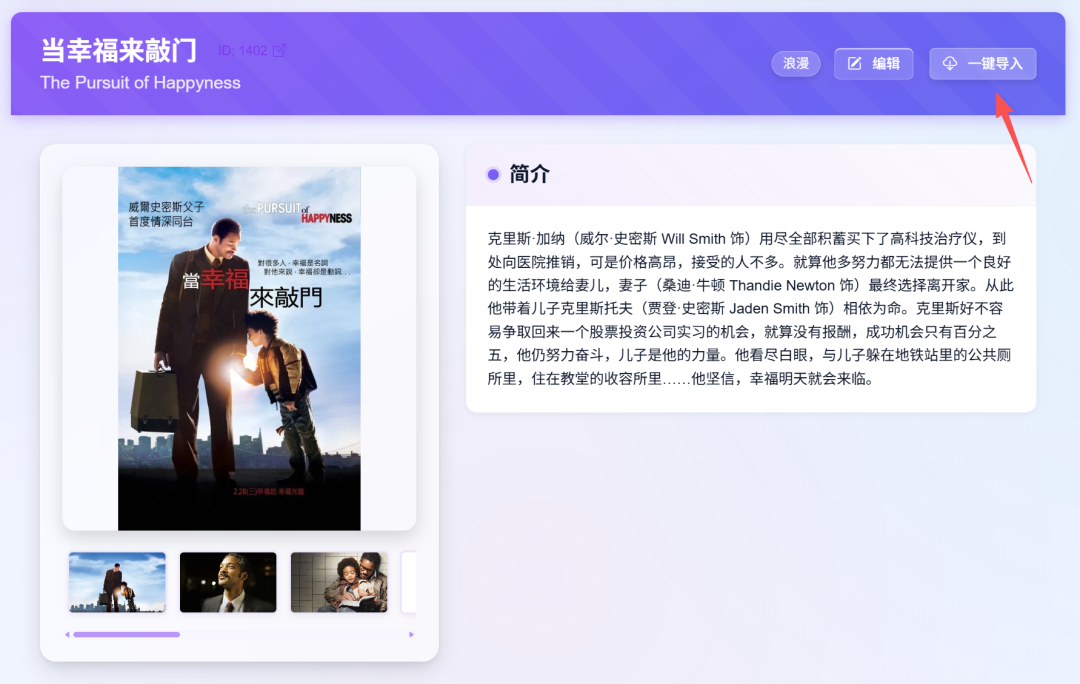The image size is (1080, 684).
Task: Click subtitle The Pursuit of Happyness
Action: pos(141,83)
